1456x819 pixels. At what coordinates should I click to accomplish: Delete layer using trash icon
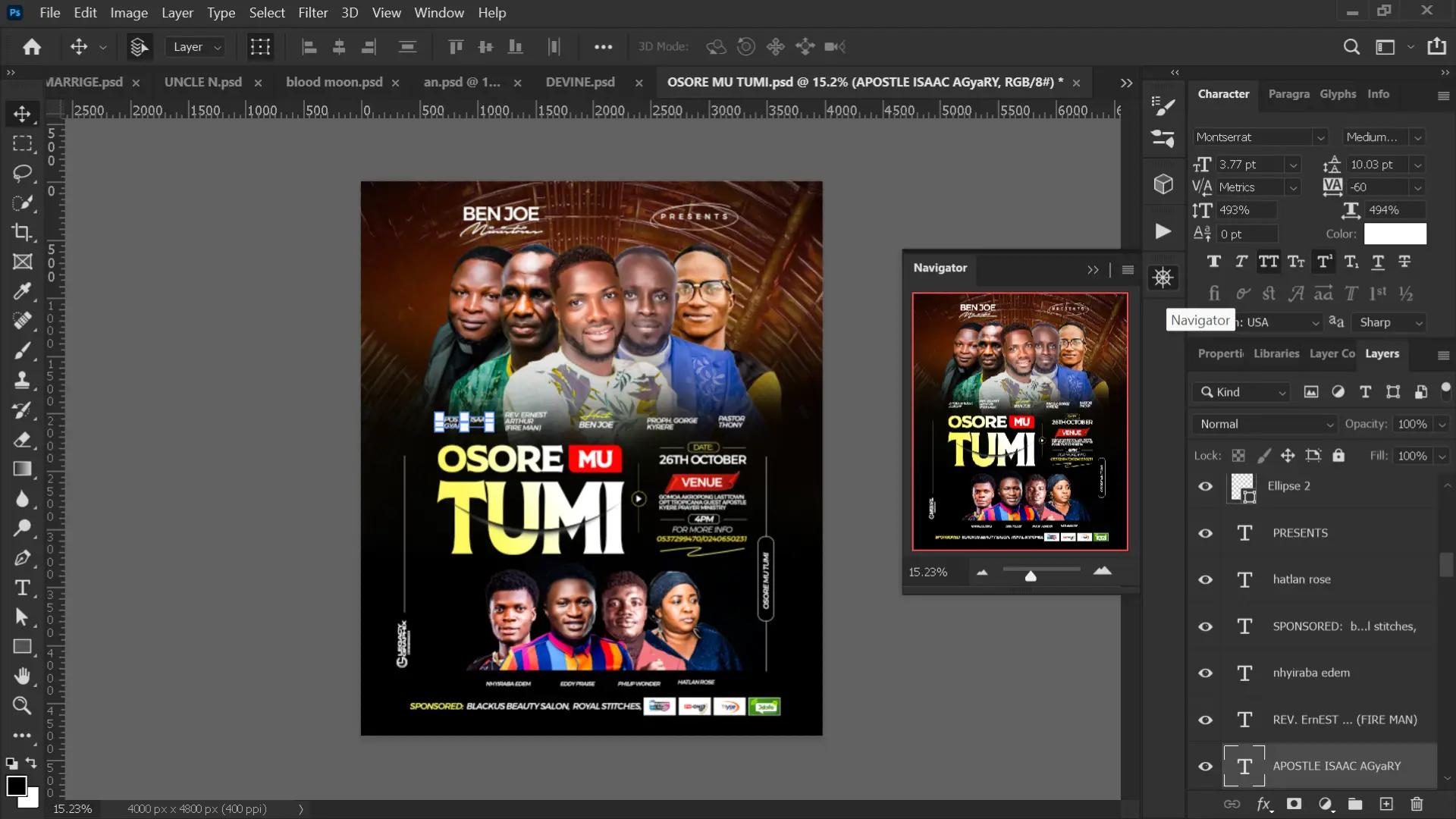(x=1417, y=804)
